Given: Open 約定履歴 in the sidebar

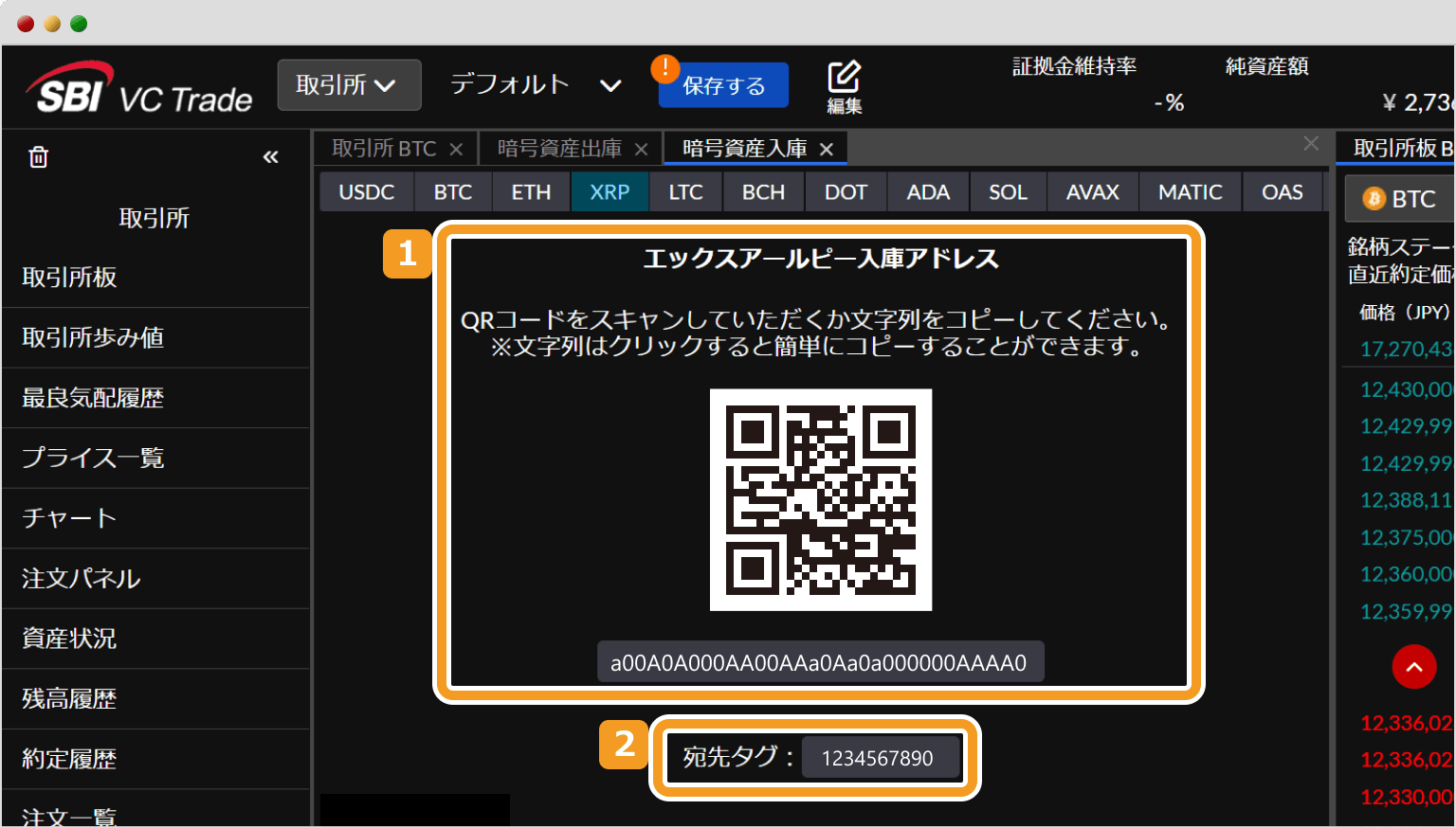Looking at the screenshot, I should point(155,759).
